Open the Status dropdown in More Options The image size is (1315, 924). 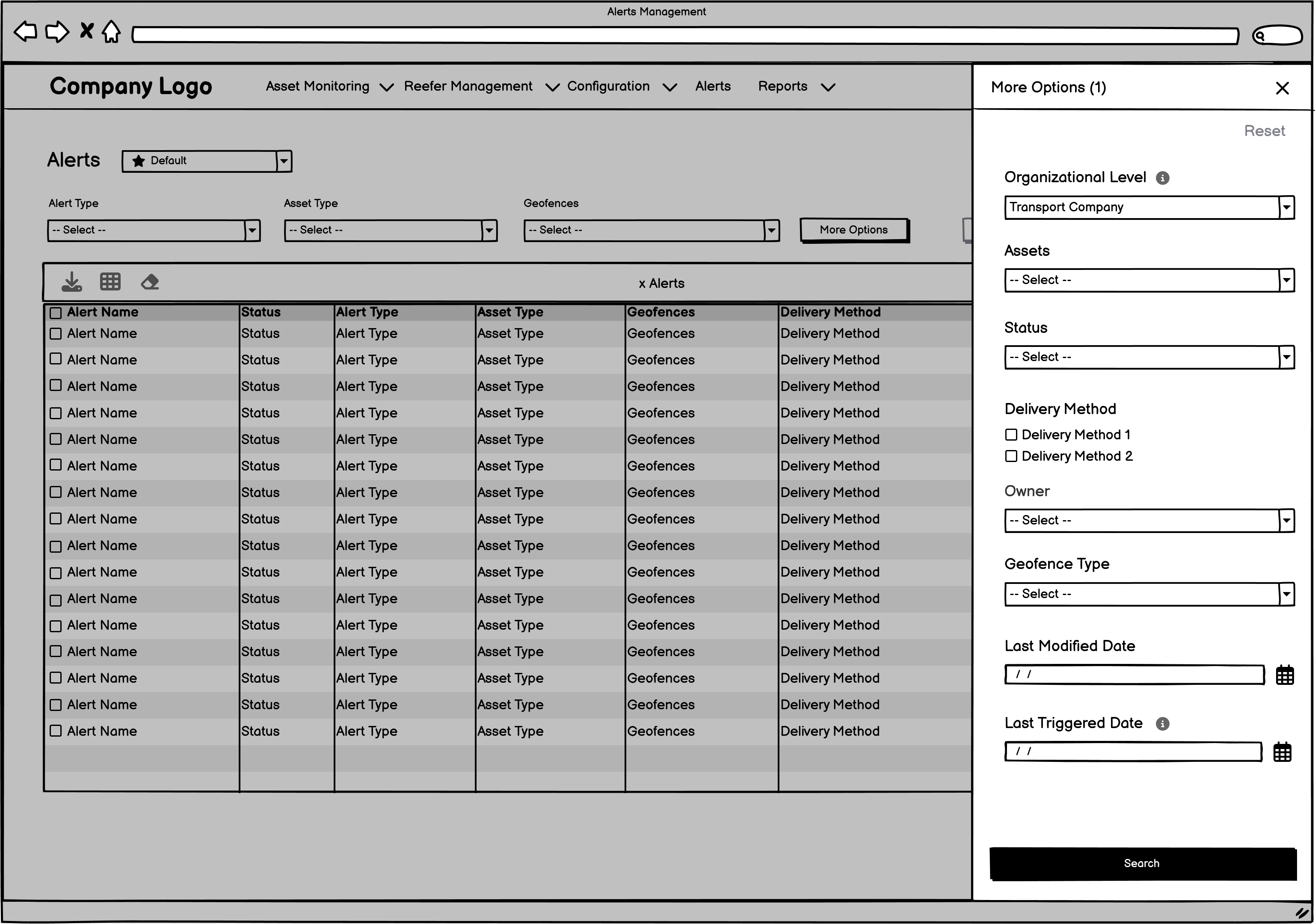[x=1149, y=357]
